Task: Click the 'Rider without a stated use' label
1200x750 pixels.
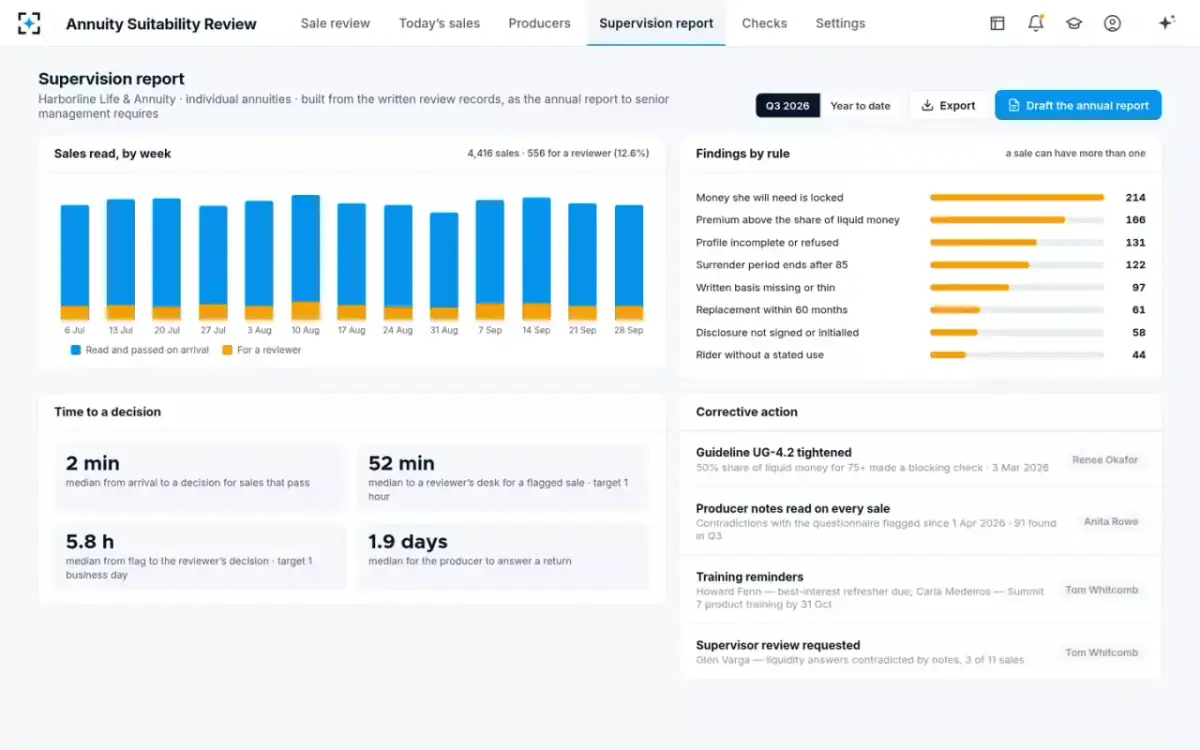Action: (761, 355)
